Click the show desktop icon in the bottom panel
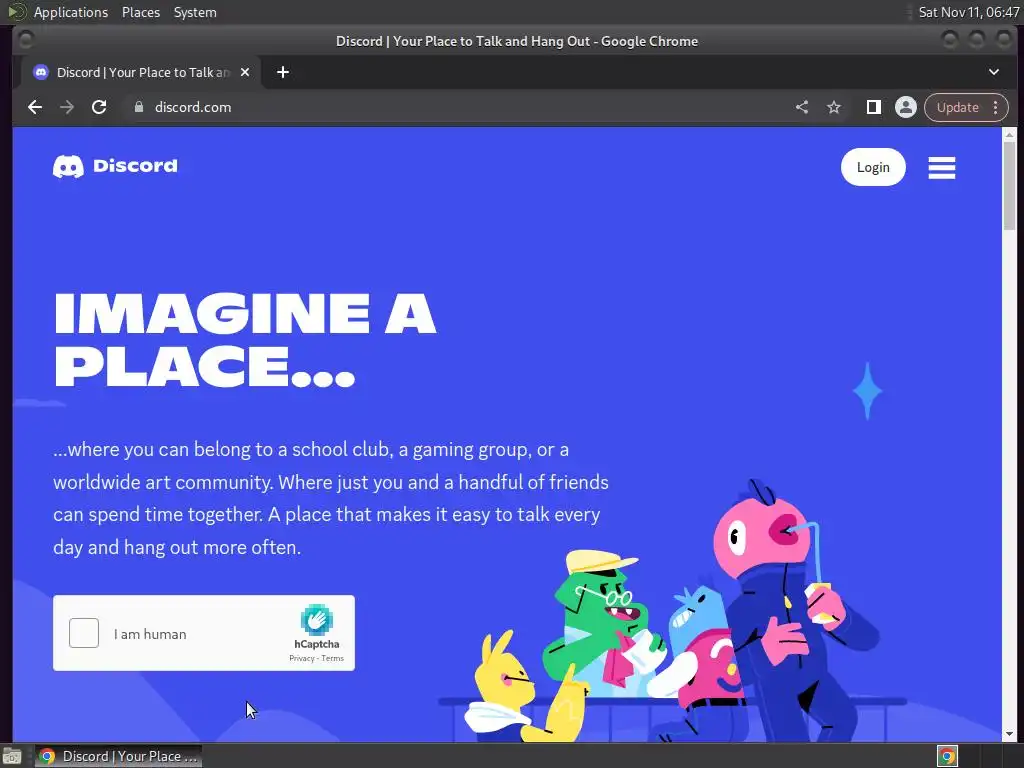 pos(12,756)
